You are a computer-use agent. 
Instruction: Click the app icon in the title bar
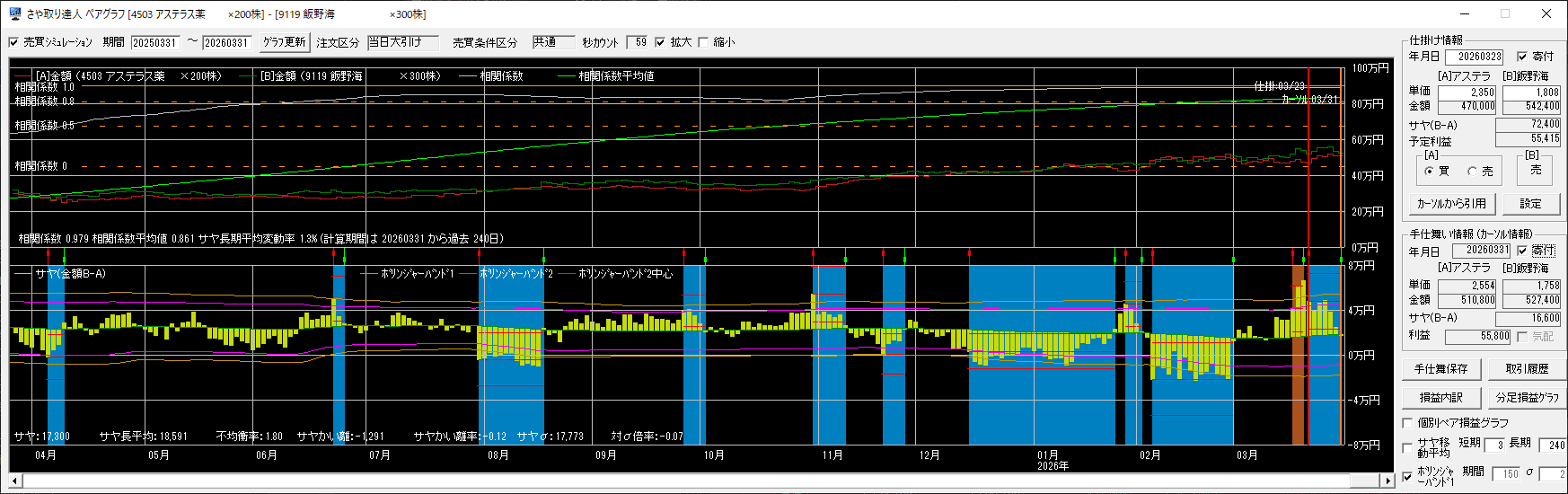click(14, 13)
